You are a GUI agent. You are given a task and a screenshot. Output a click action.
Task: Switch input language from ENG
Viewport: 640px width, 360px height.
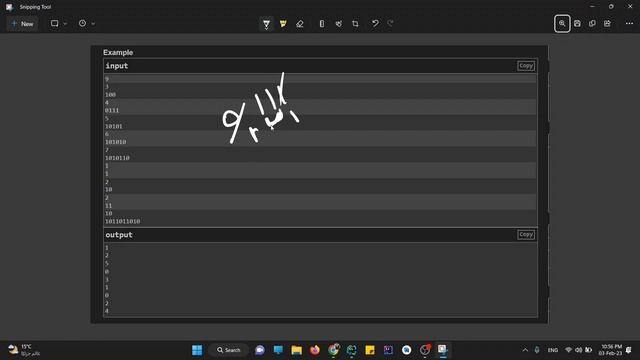(x=553, y=350)
